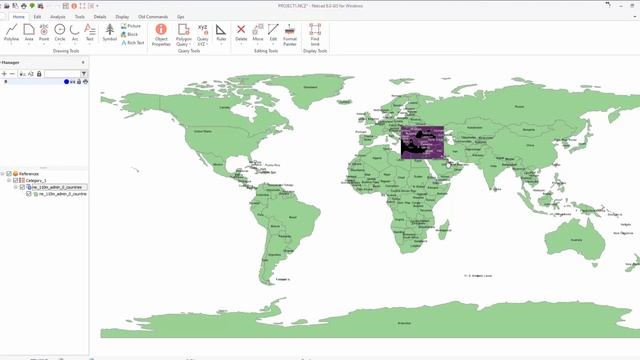Open the dropdown under Circle
The width and height of the screenshot is (640, 360).
coord(60,44)
